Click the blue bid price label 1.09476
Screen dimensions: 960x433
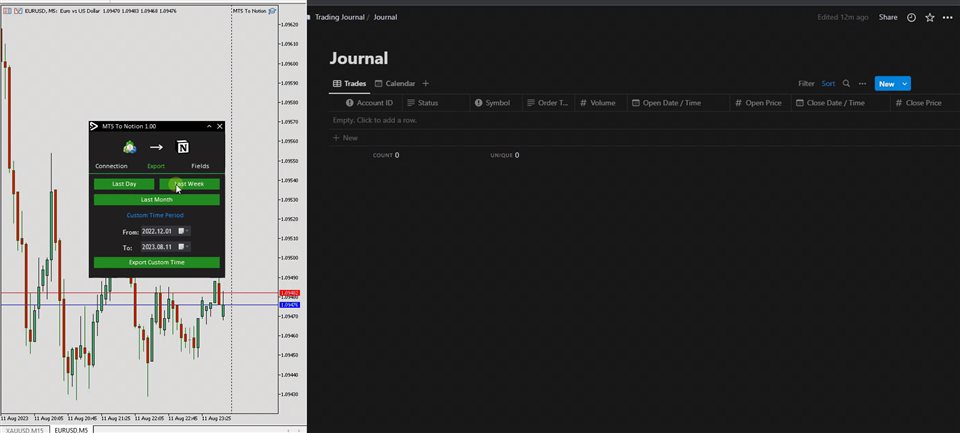pyautogui.click(x=290, y=305)
